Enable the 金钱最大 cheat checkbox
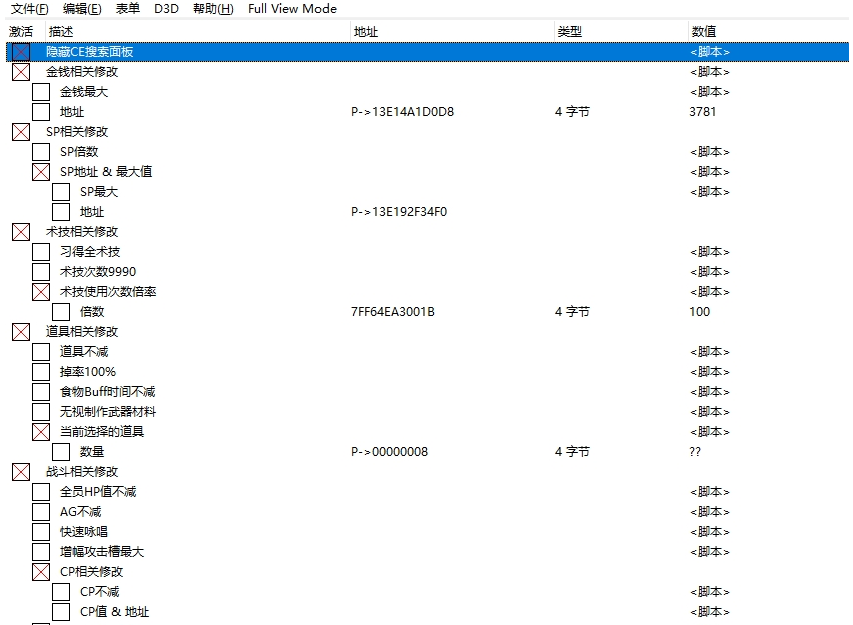This screenshot has width=853, height=625. 39,91
